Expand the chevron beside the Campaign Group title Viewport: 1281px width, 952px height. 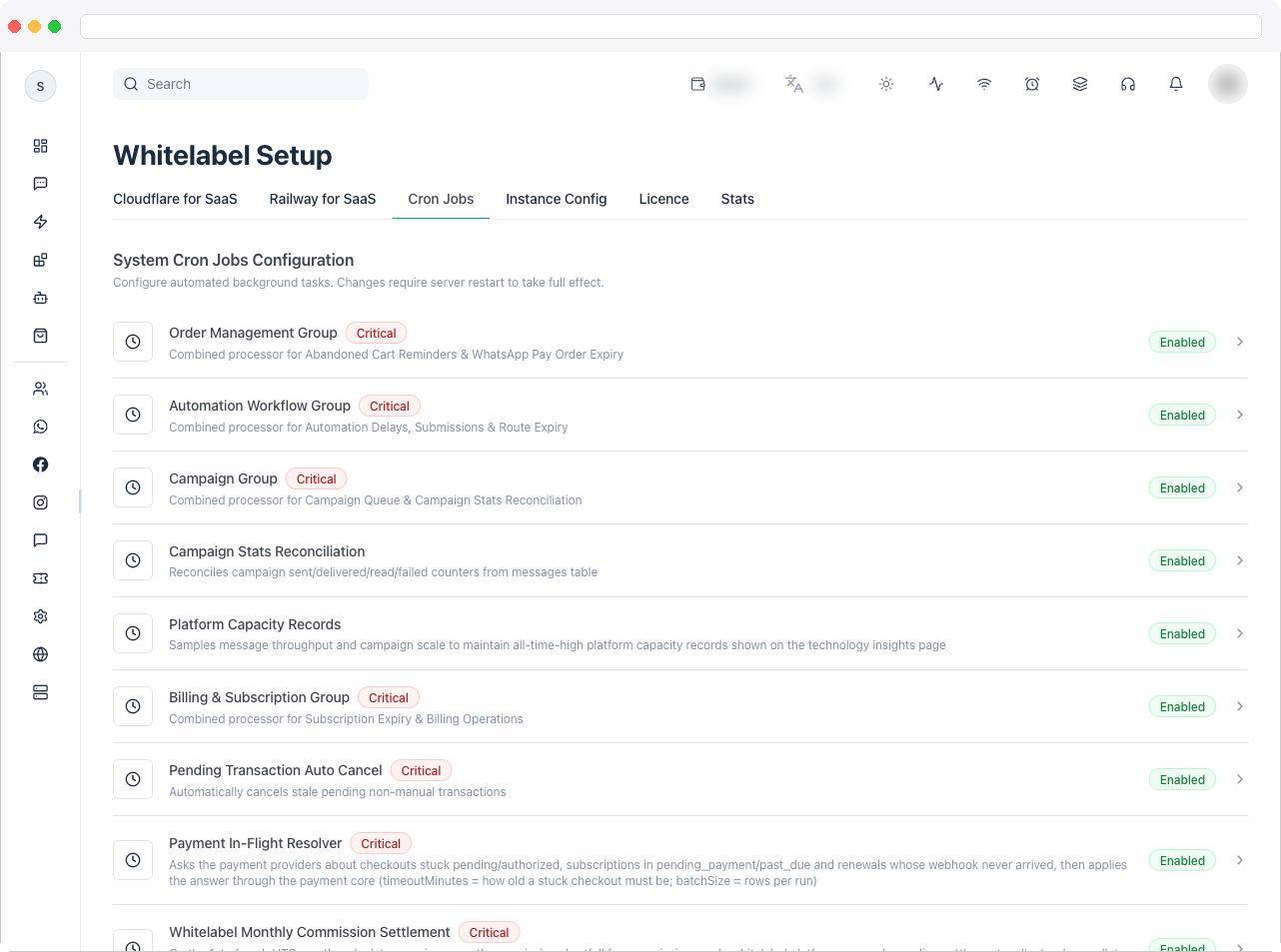click(1240, 487)
